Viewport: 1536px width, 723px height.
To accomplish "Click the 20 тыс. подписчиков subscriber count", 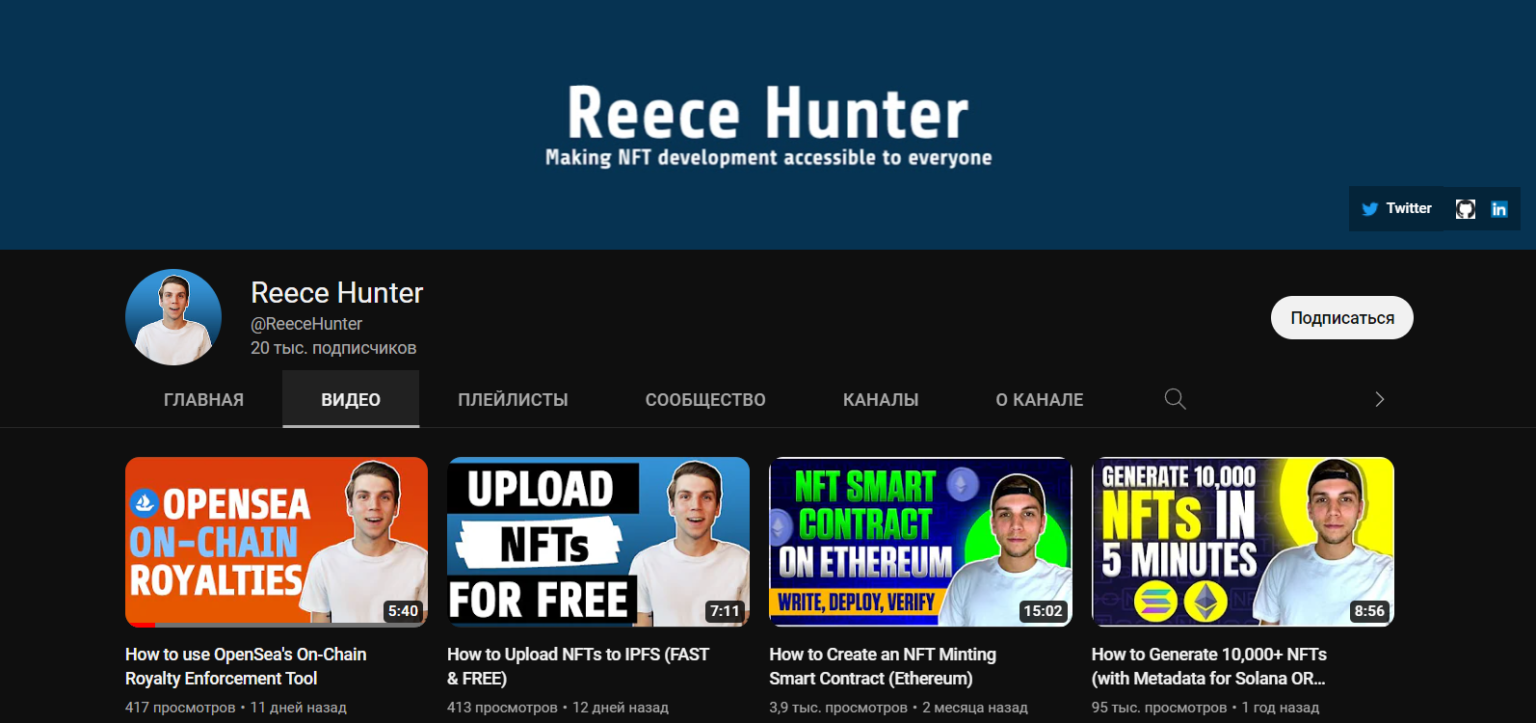I will 333,348.
